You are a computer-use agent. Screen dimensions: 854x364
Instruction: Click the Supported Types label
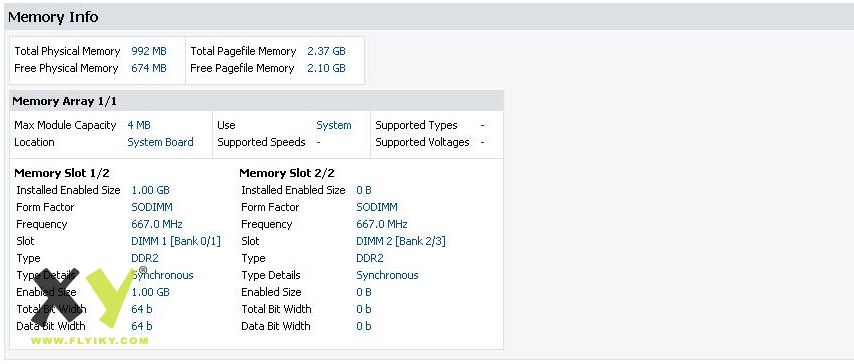coord(416,125)
